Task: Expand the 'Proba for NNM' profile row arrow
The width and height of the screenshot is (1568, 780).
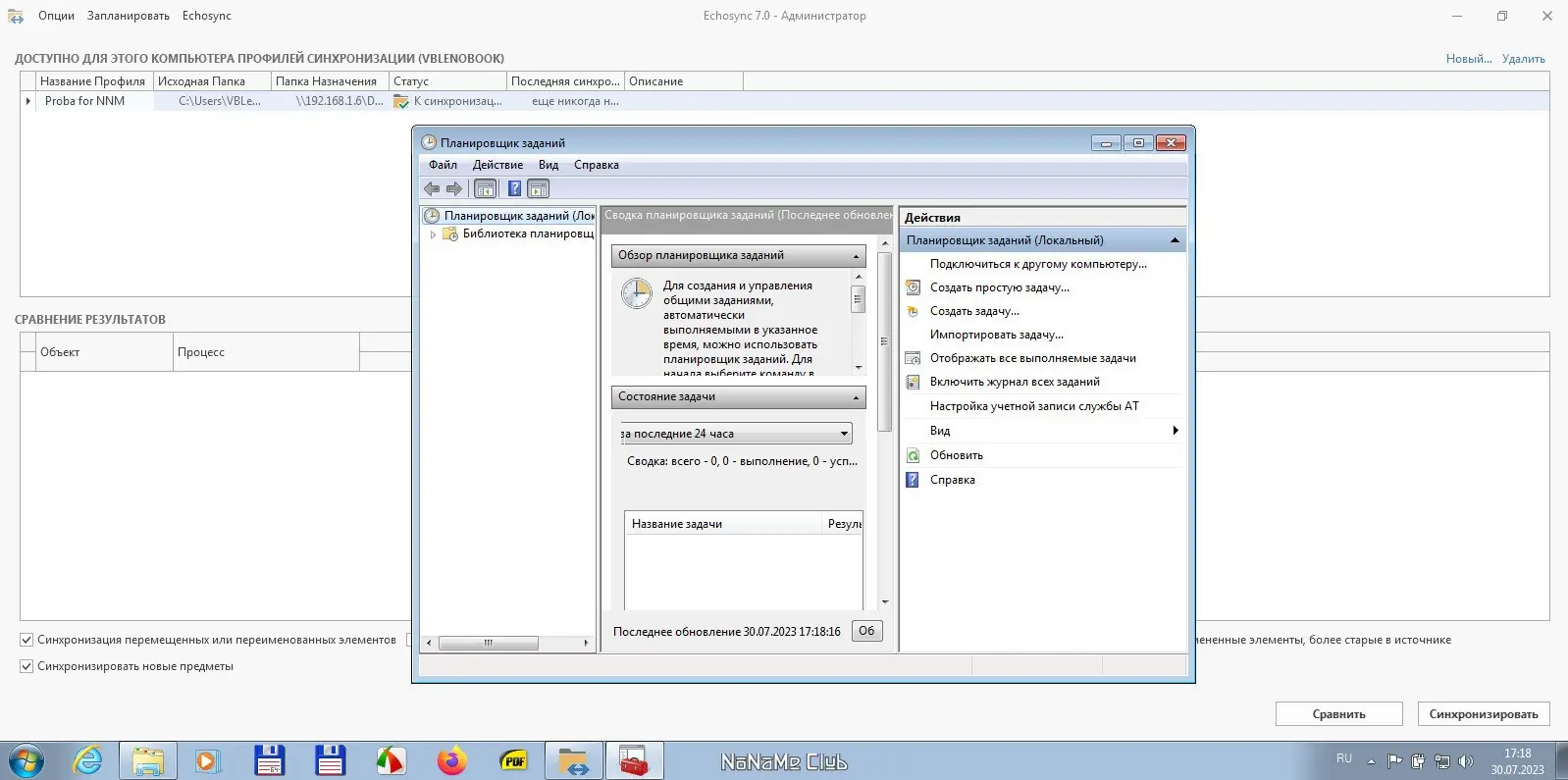Action: [27, 101]
